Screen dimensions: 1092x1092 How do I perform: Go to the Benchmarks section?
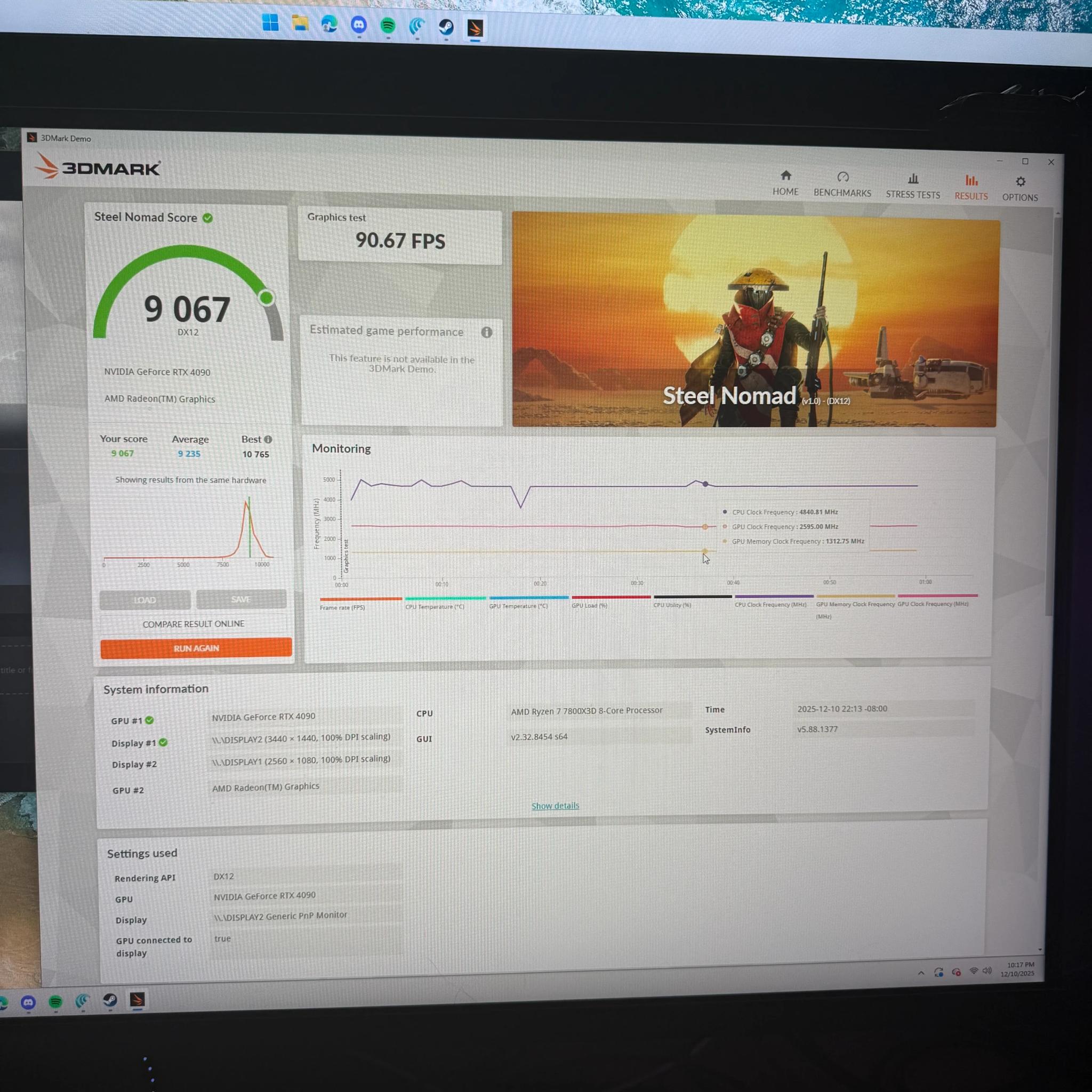842,185
